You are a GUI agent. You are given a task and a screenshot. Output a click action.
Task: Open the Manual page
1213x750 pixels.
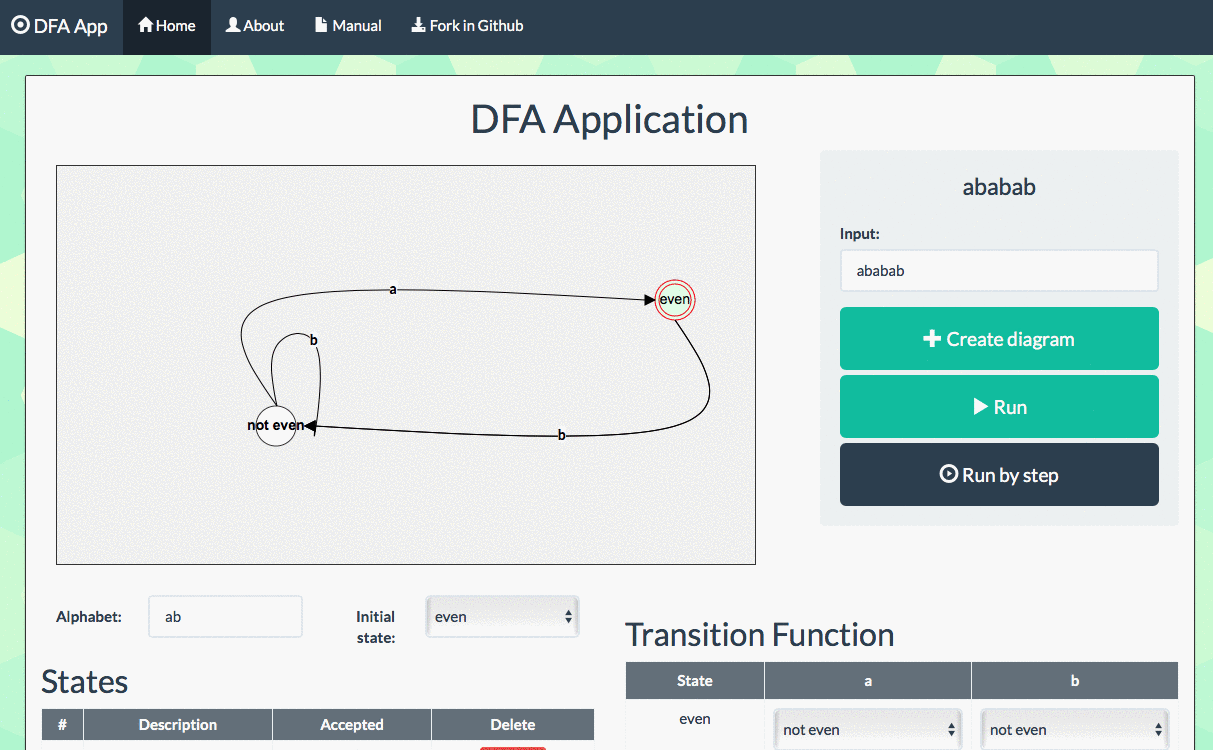click(348, 25)
